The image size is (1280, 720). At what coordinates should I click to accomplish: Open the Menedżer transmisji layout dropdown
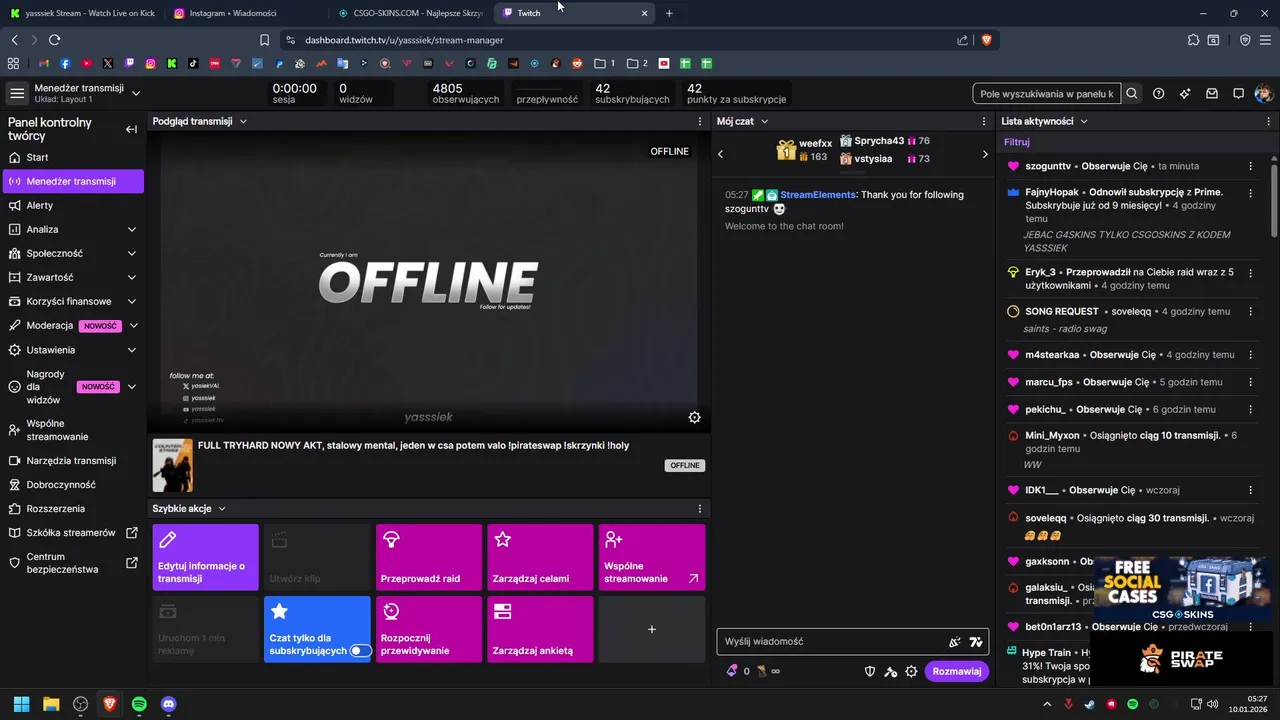coord(136,93)
